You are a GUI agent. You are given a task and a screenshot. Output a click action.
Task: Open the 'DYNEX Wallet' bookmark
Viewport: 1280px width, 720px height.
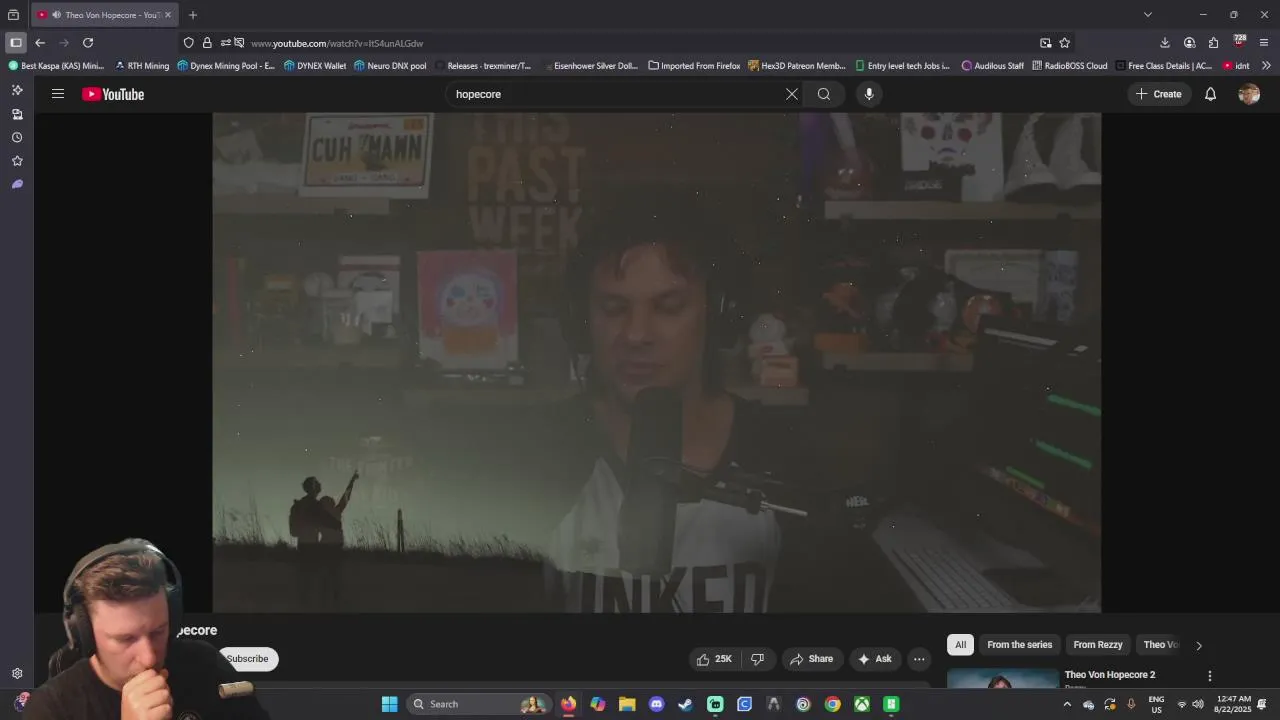[315, 66]
